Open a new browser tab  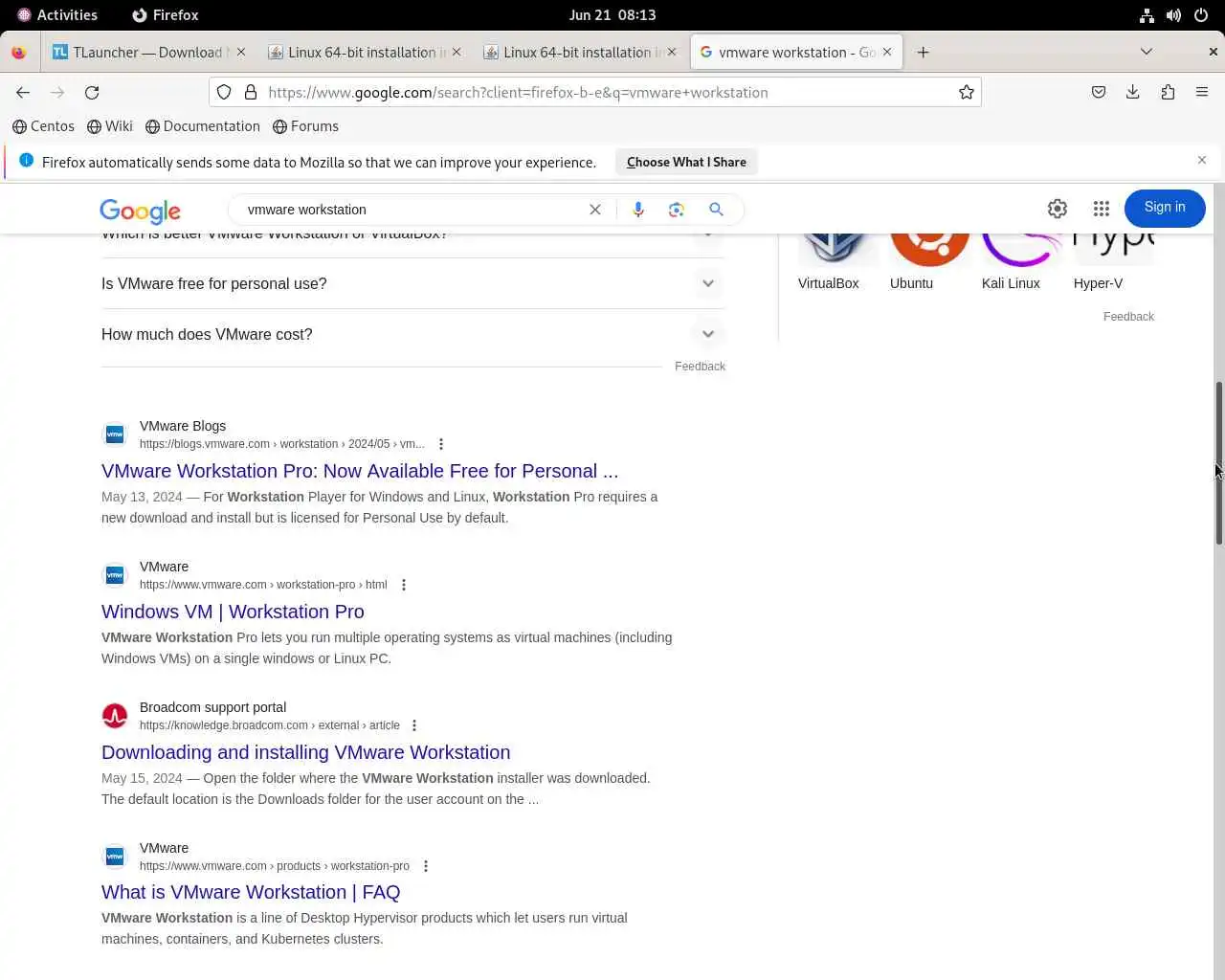[923, 52]
